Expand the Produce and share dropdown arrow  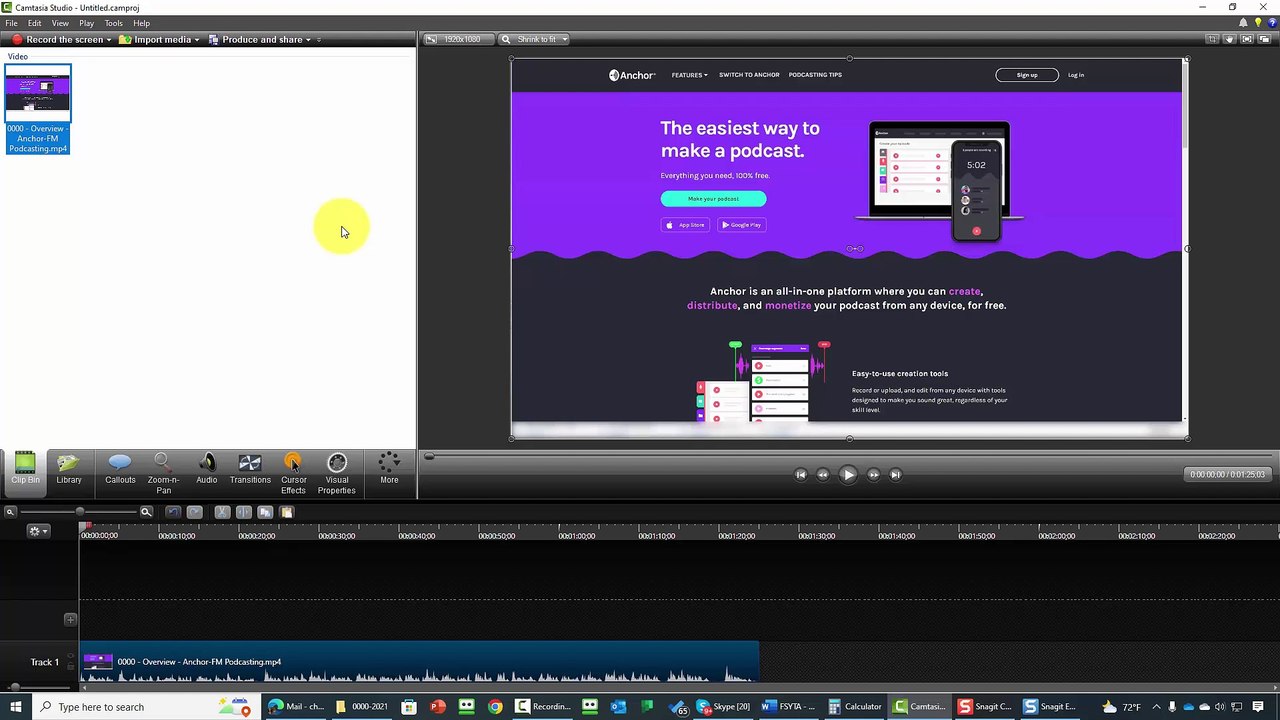tap(308, 40)
